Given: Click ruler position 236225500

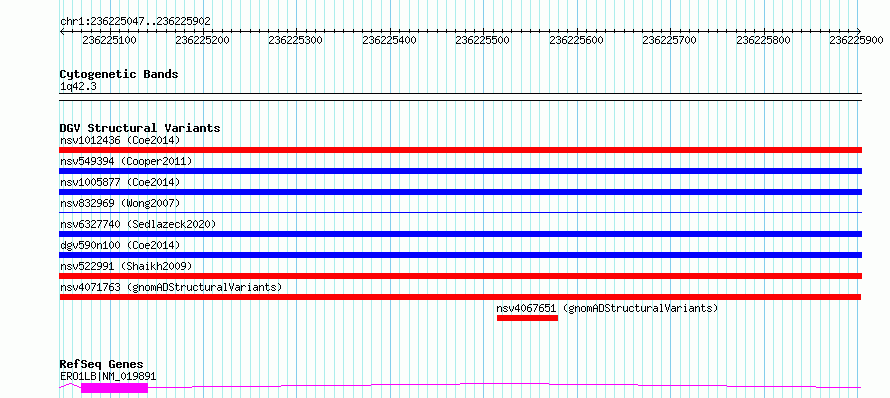Looking at the screenshot, I should [482, 40].
